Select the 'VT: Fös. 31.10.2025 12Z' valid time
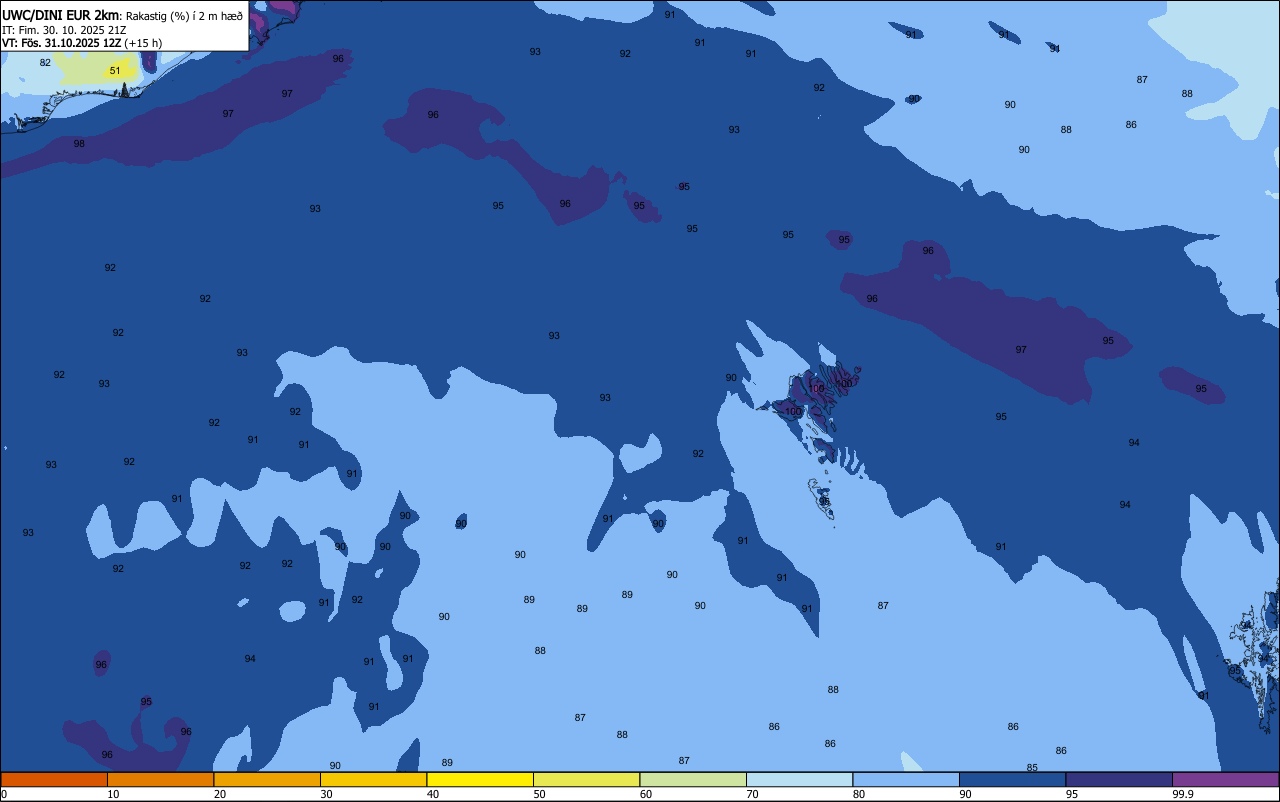Image resolution: width=1280 pixels, height=802 pixels. [62, 43]
